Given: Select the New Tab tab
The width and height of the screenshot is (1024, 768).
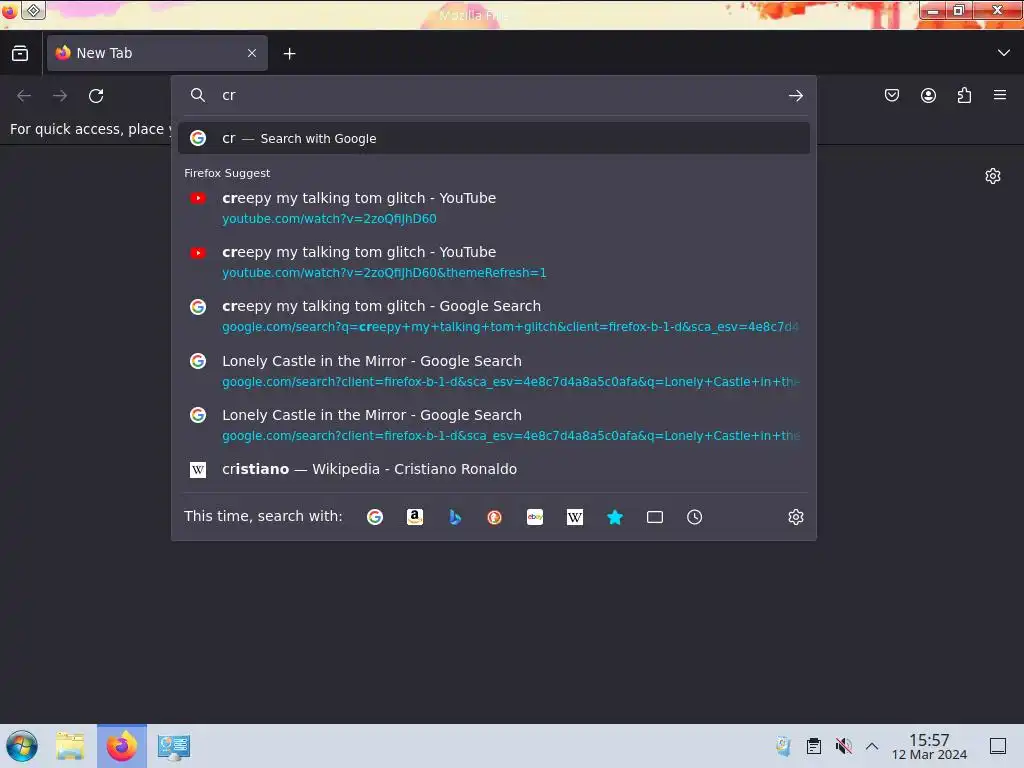Looking at the screenshot, I should pos(157,53).
